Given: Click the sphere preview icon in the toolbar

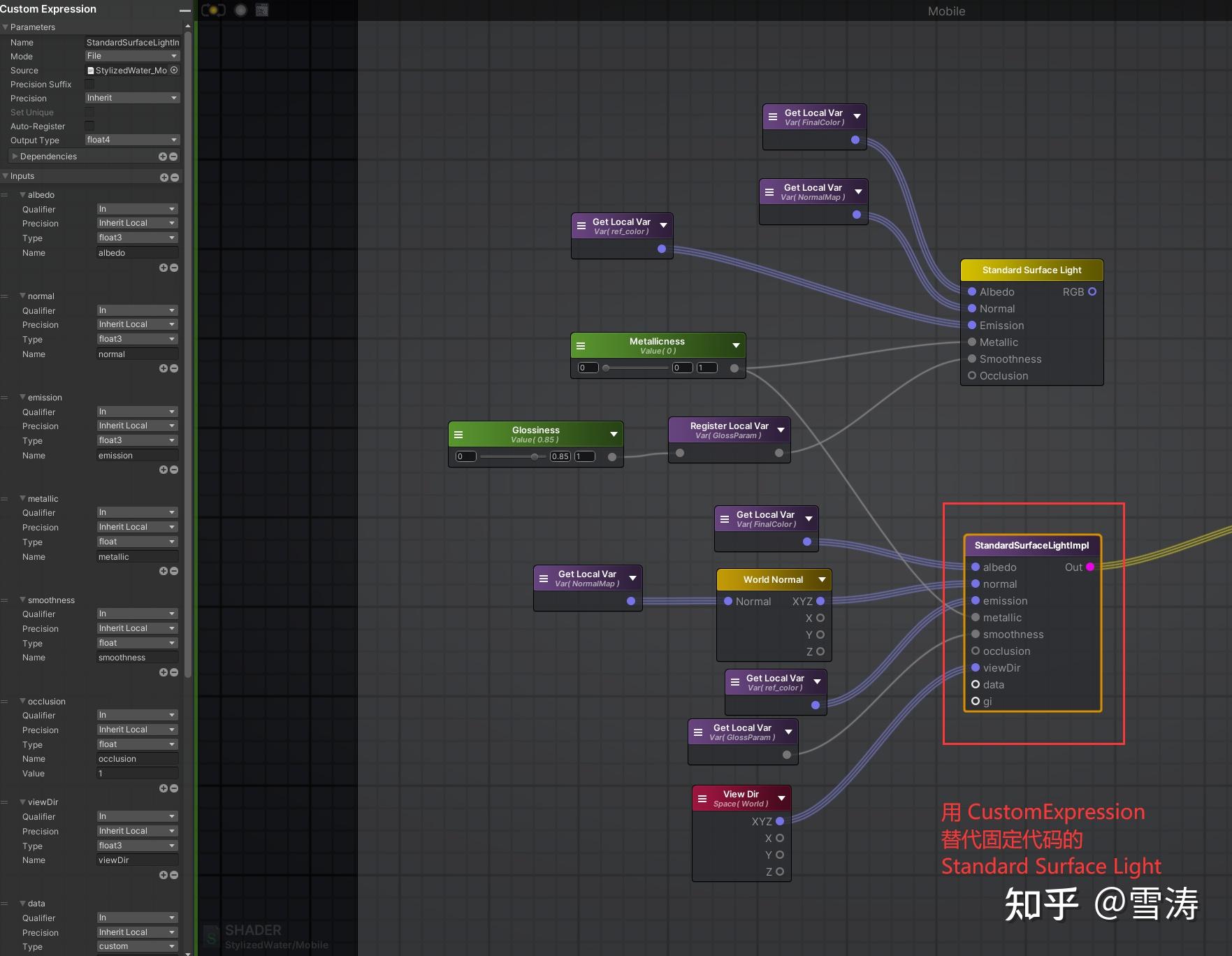Looking at the screenshot, I should click(x=240, y=10).
